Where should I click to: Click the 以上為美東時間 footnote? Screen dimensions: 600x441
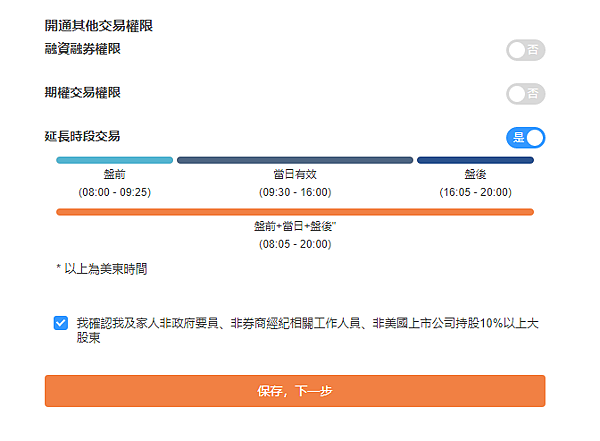pyautogui.click(x=104, y=269)
